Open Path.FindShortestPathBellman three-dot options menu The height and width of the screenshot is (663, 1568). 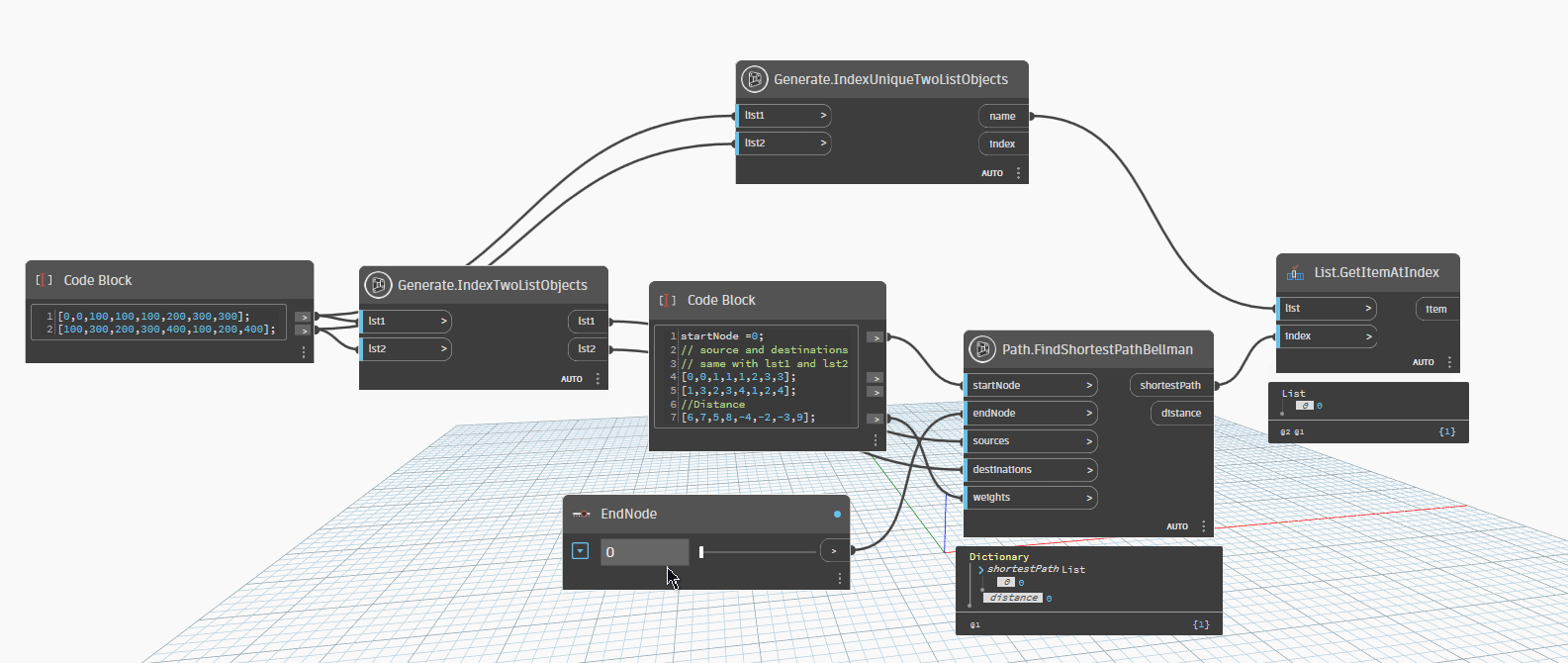coord(1203,526)
